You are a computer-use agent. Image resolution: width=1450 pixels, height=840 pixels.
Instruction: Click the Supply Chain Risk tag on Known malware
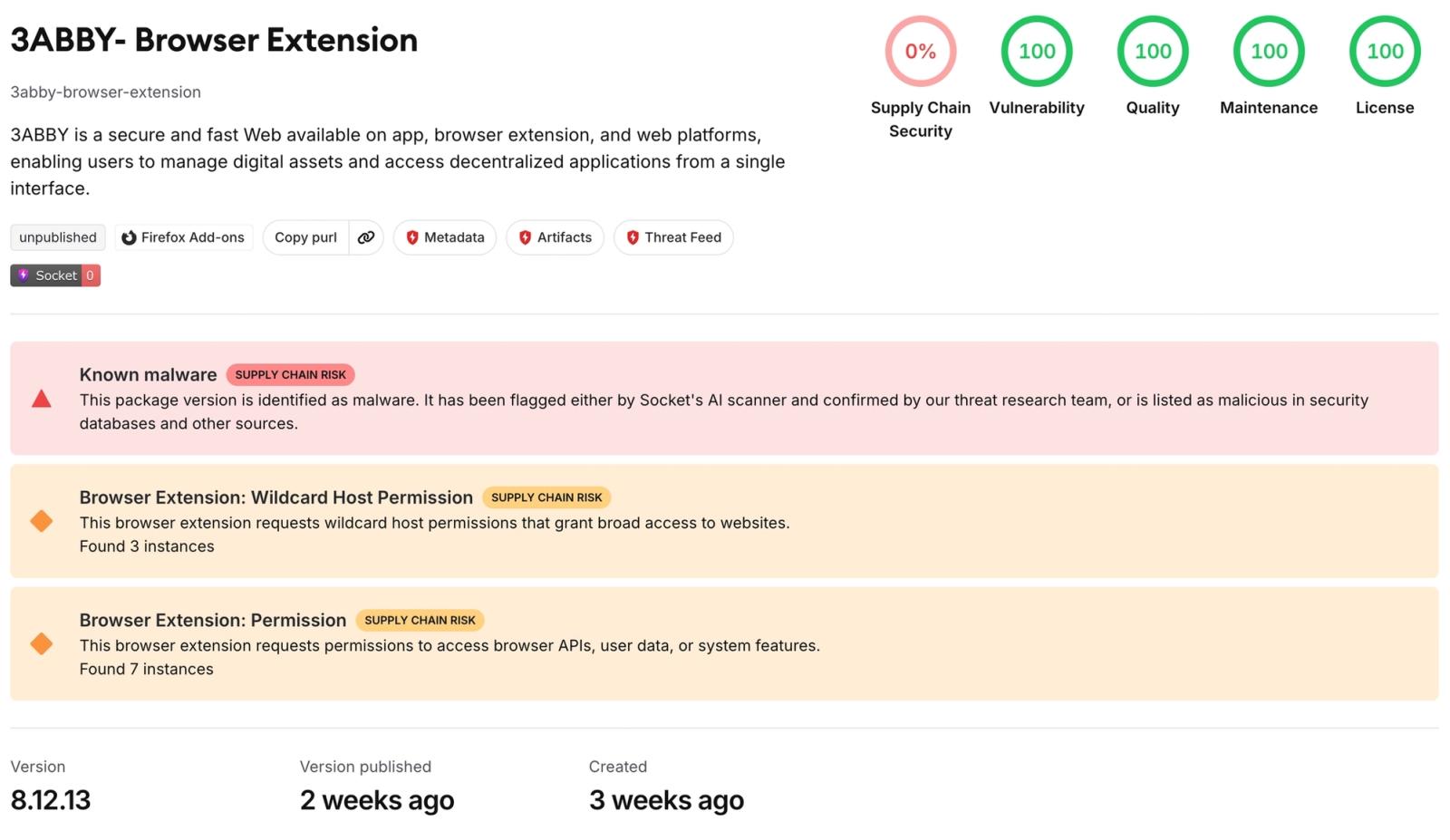(291, 375)
